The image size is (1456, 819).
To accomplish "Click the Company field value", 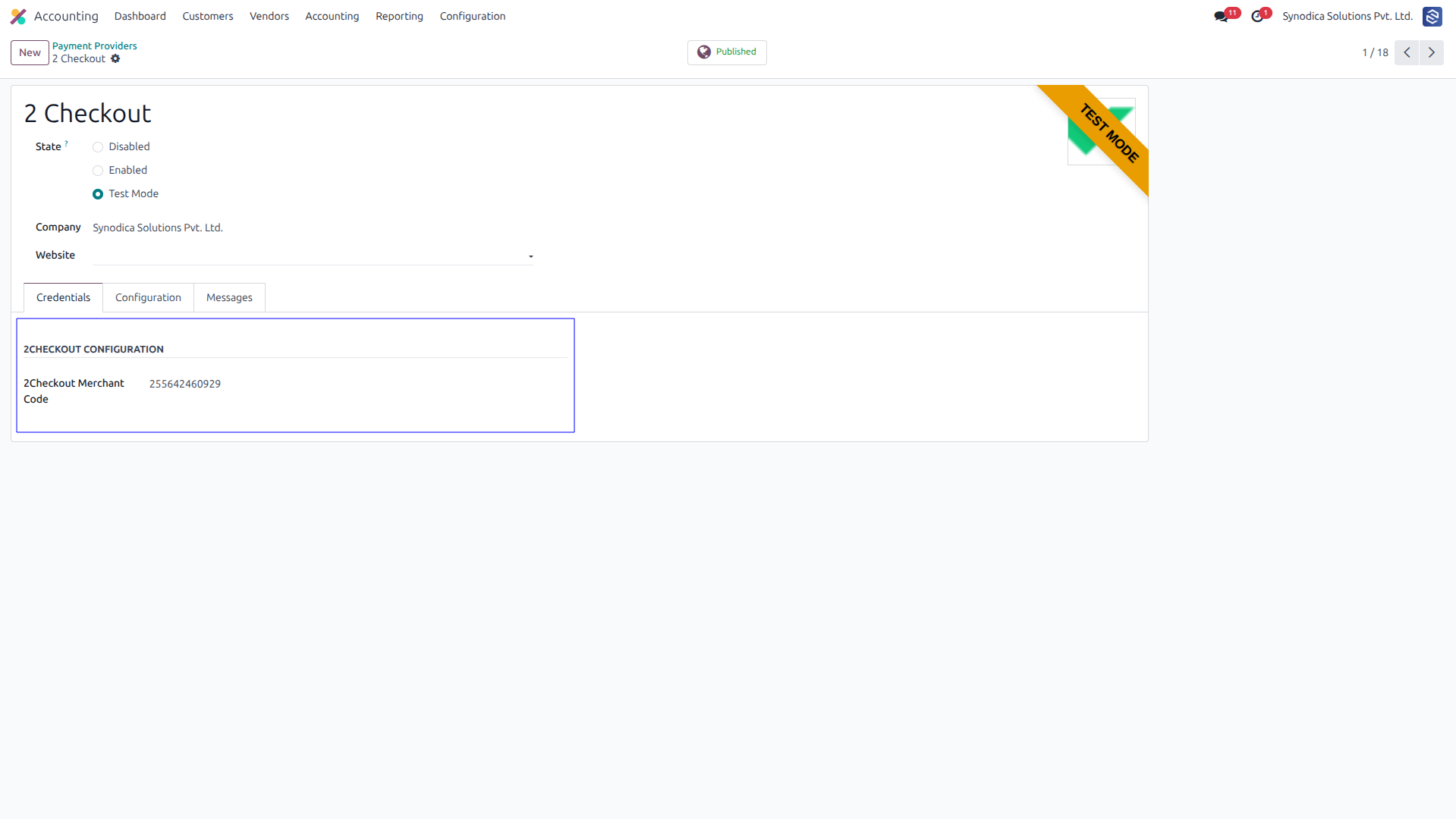I will tap(158, 227).
